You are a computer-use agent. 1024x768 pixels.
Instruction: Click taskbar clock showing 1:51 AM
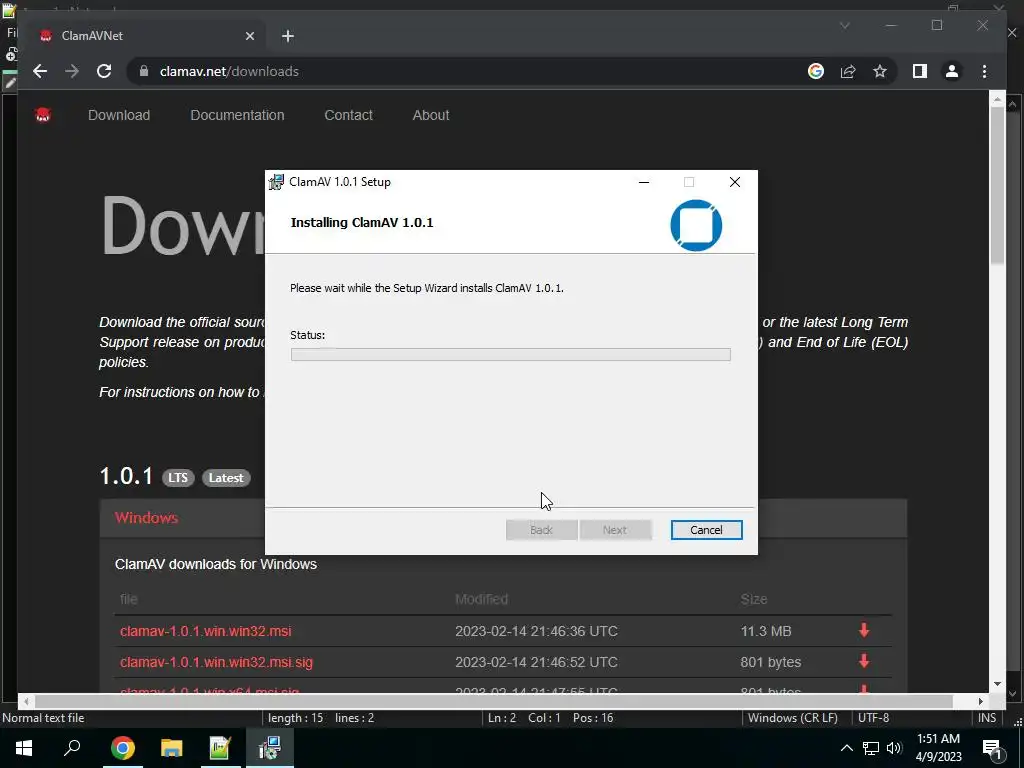pyautogui.click(x=938, y=748)
